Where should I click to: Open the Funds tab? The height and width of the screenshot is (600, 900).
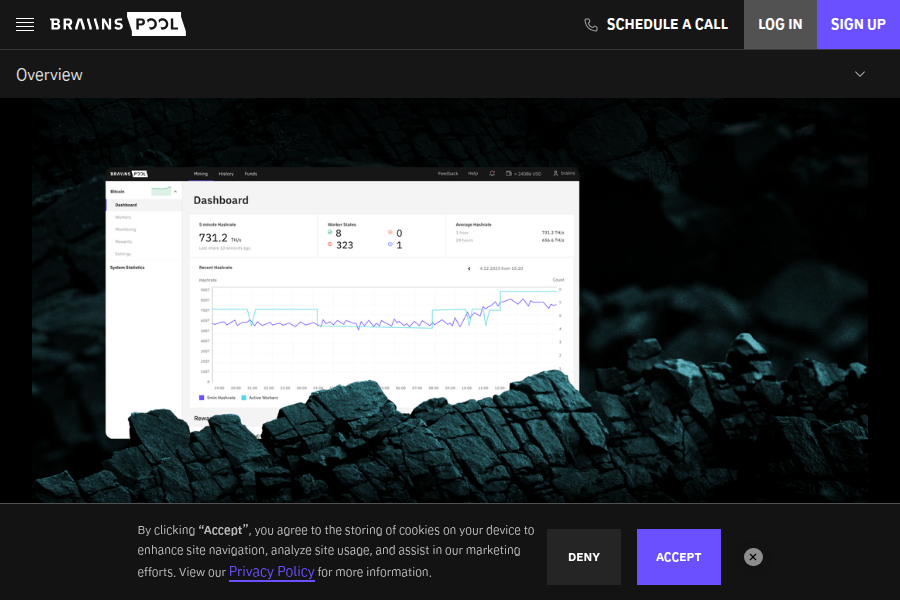[x=251, y=174]
